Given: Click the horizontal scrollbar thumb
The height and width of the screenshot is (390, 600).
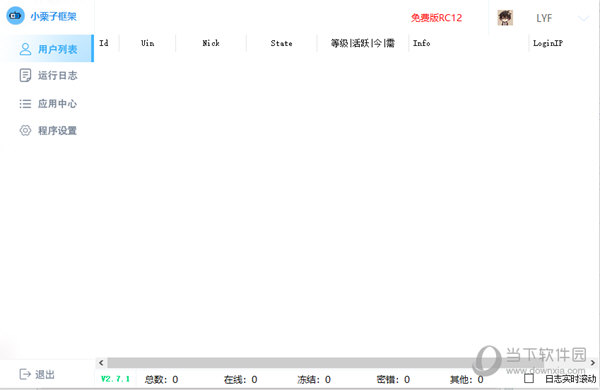Looking at the screenshot, I should [325, 362].
